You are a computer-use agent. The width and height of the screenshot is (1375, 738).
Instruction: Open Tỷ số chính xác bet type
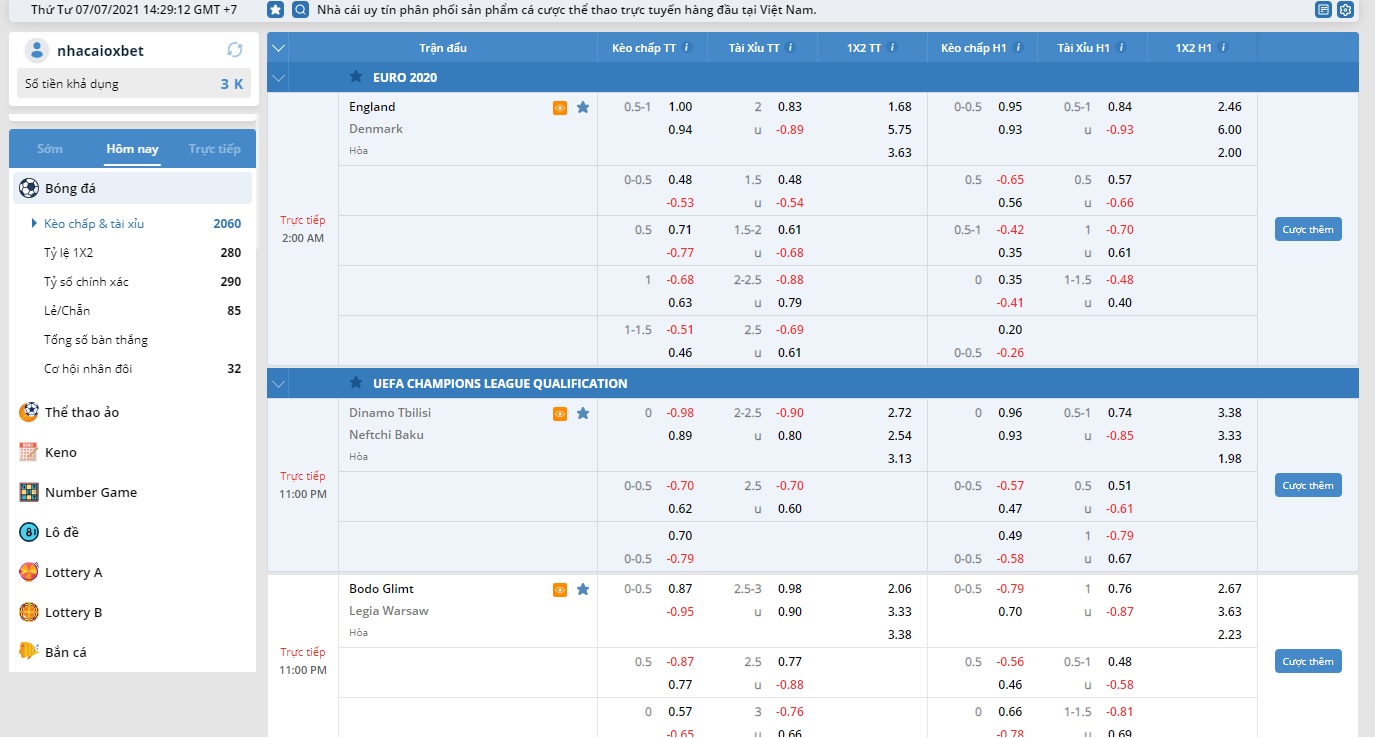(x=86, y=282)
